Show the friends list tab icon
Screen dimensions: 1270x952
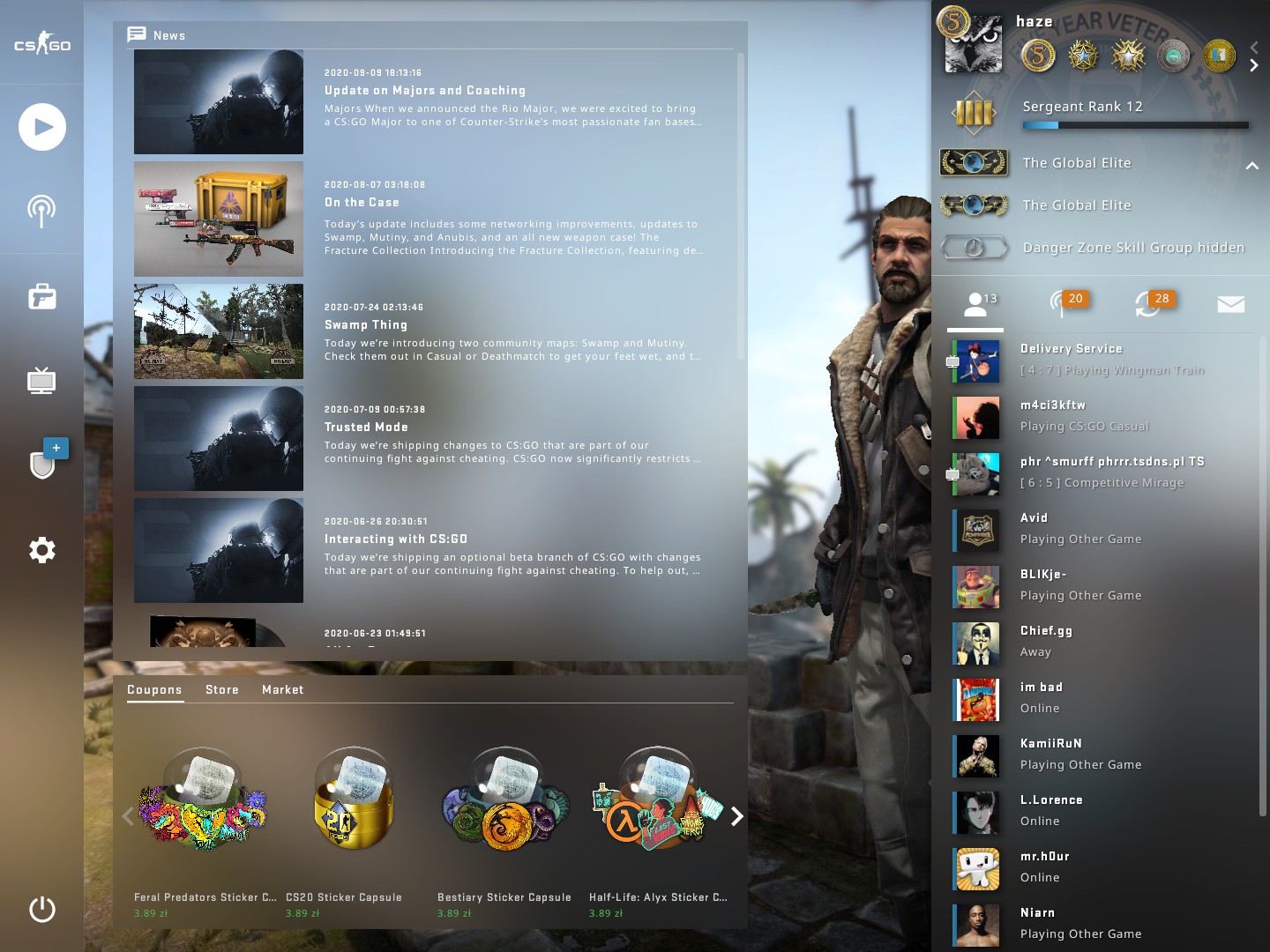(975, 304)
